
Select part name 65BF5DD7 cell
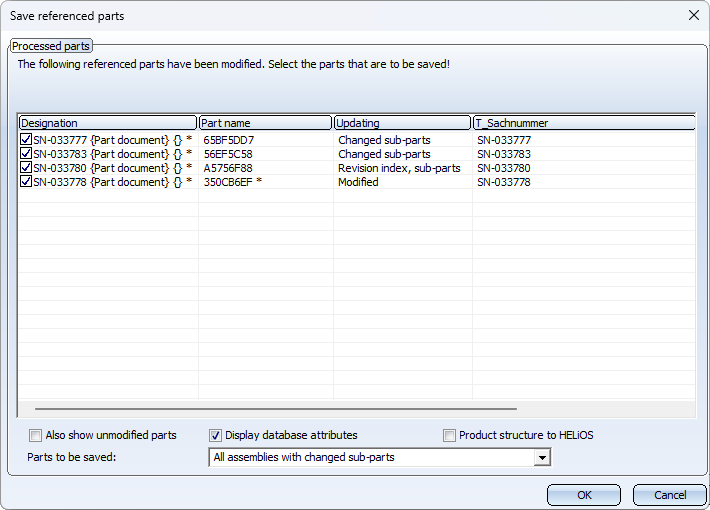[x=266, y=140]
